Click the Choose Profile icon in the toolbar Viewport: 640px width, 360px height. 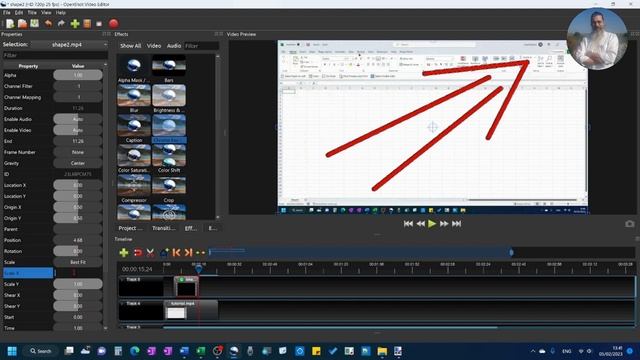coord(87,24)
